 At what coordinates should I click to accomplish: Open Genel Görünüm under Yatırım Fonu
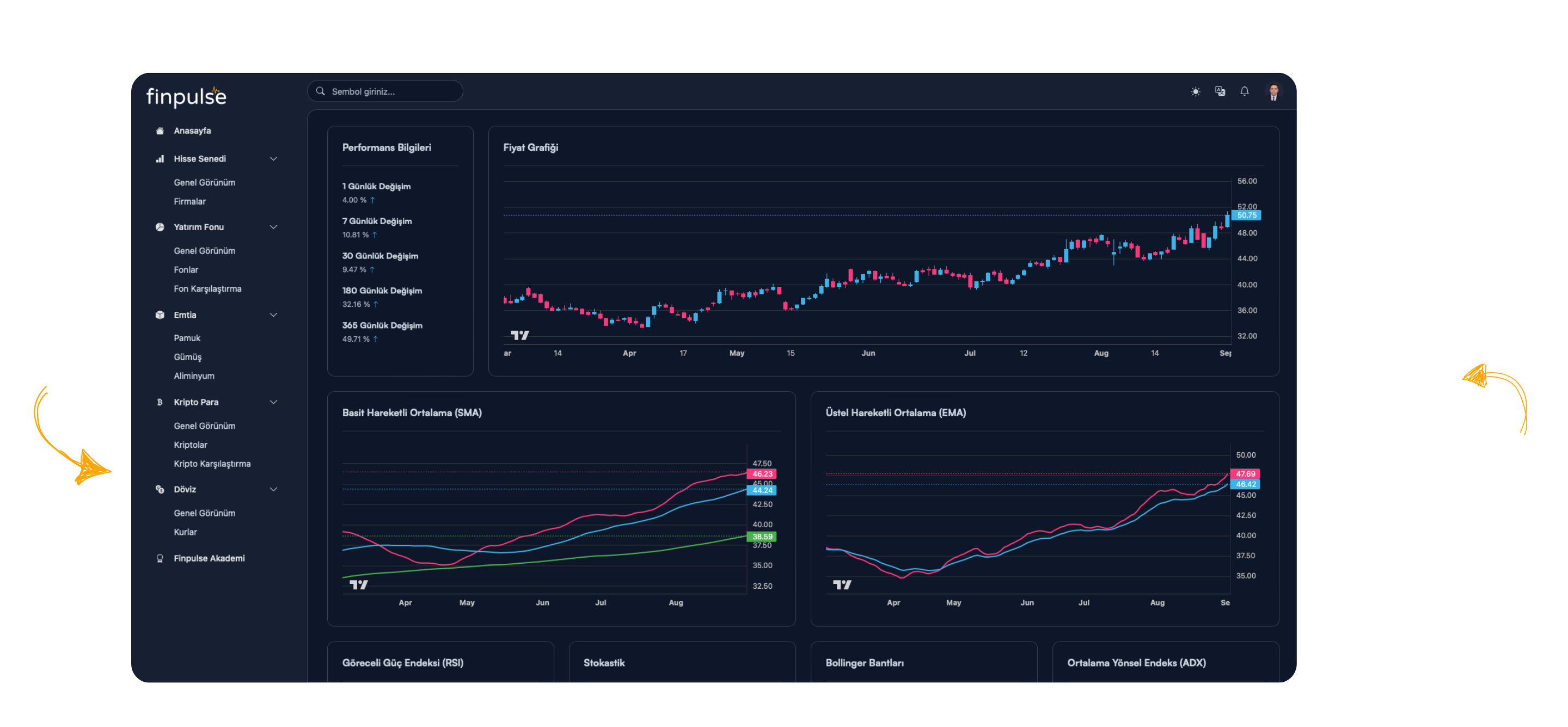click(x=205, y=251)
